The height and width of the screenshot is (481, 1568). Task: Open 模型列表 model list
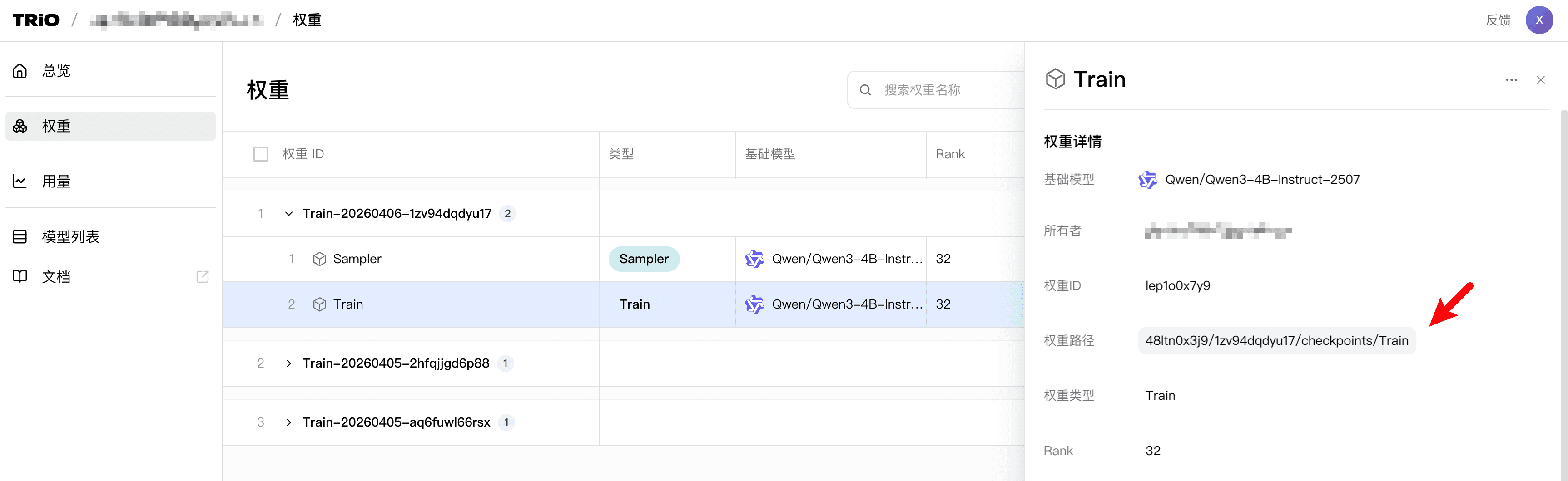[x=70, y=236]
